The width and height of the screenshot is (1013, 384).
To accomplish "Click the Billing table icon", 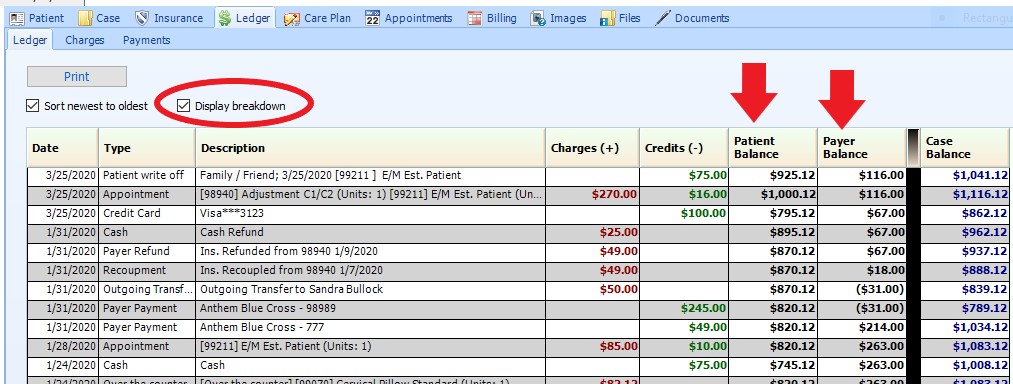I will 475,18.
